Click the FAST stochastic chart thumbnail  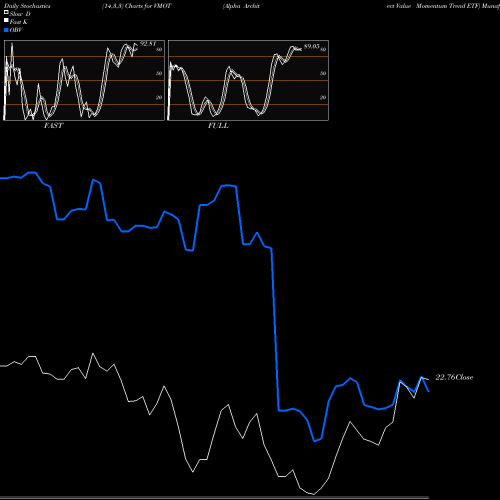(x=84, y=80)
